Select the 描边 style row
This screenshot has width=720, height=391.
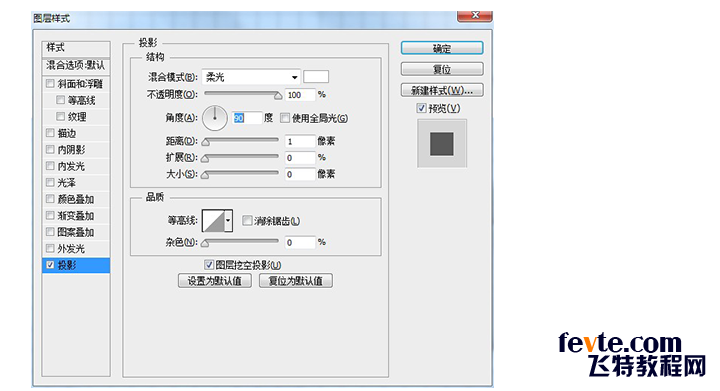click(x=76, y=133)
